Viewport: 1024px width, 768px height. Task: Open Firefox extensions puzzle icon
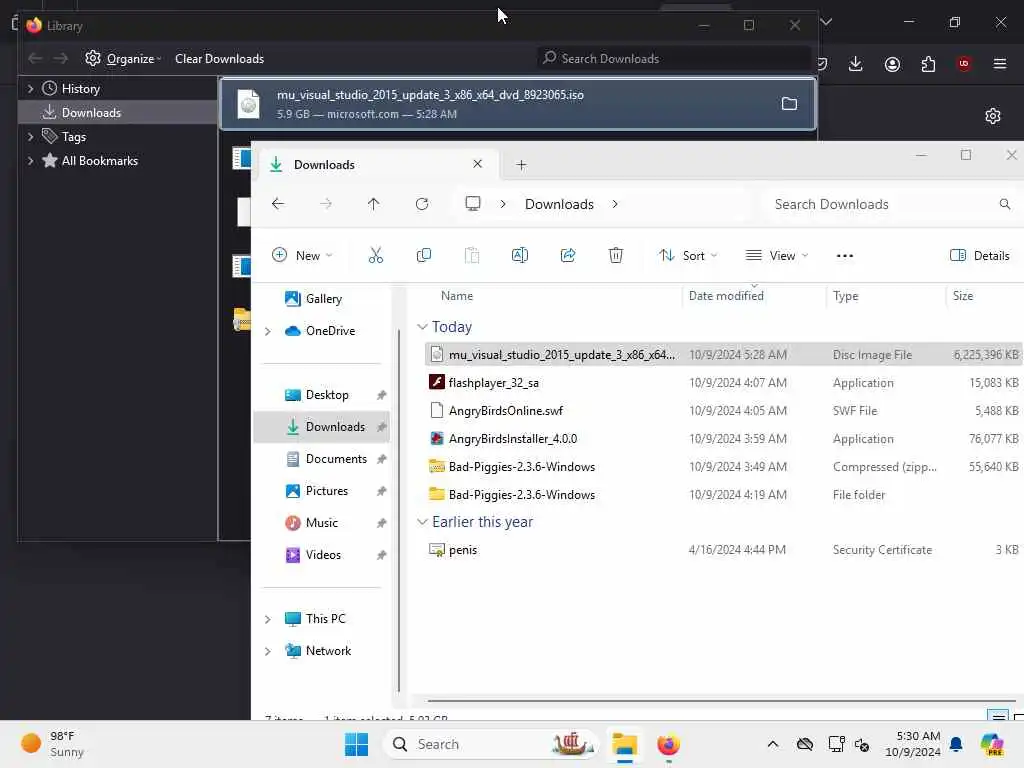coord(928,64)
